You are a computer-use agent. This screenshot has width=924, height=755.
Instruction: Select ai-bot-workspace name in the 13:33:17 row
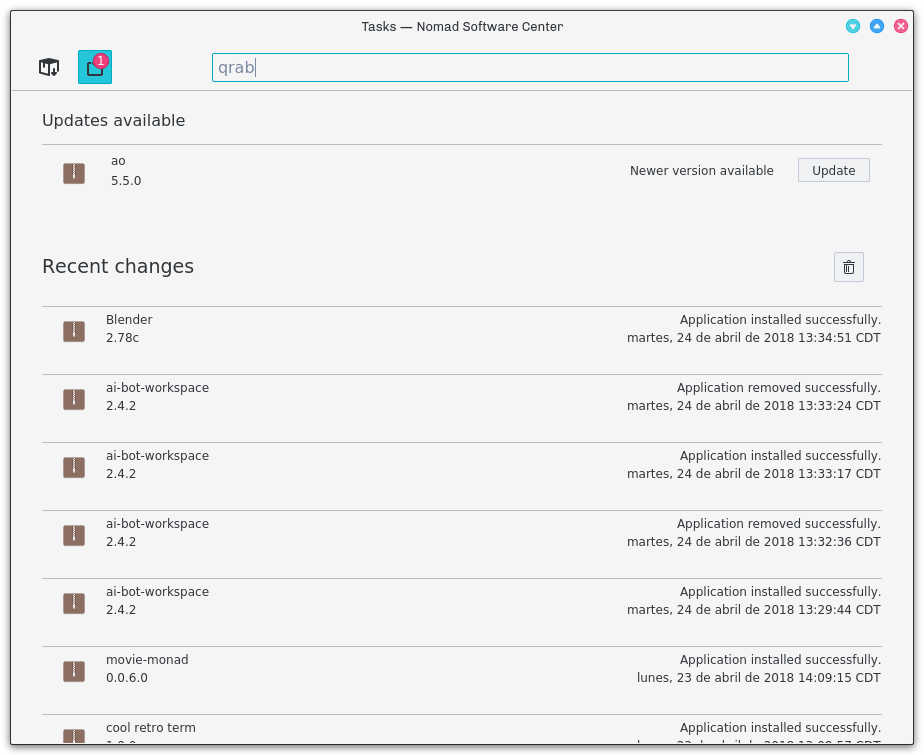point(157,456)
